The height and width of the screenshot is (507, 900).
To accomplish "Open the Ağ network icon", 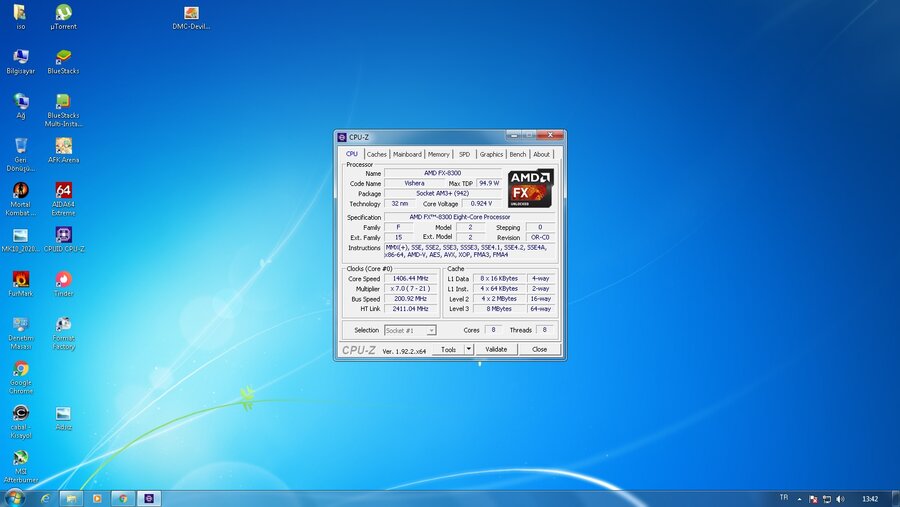I will [x=21, y=106].
